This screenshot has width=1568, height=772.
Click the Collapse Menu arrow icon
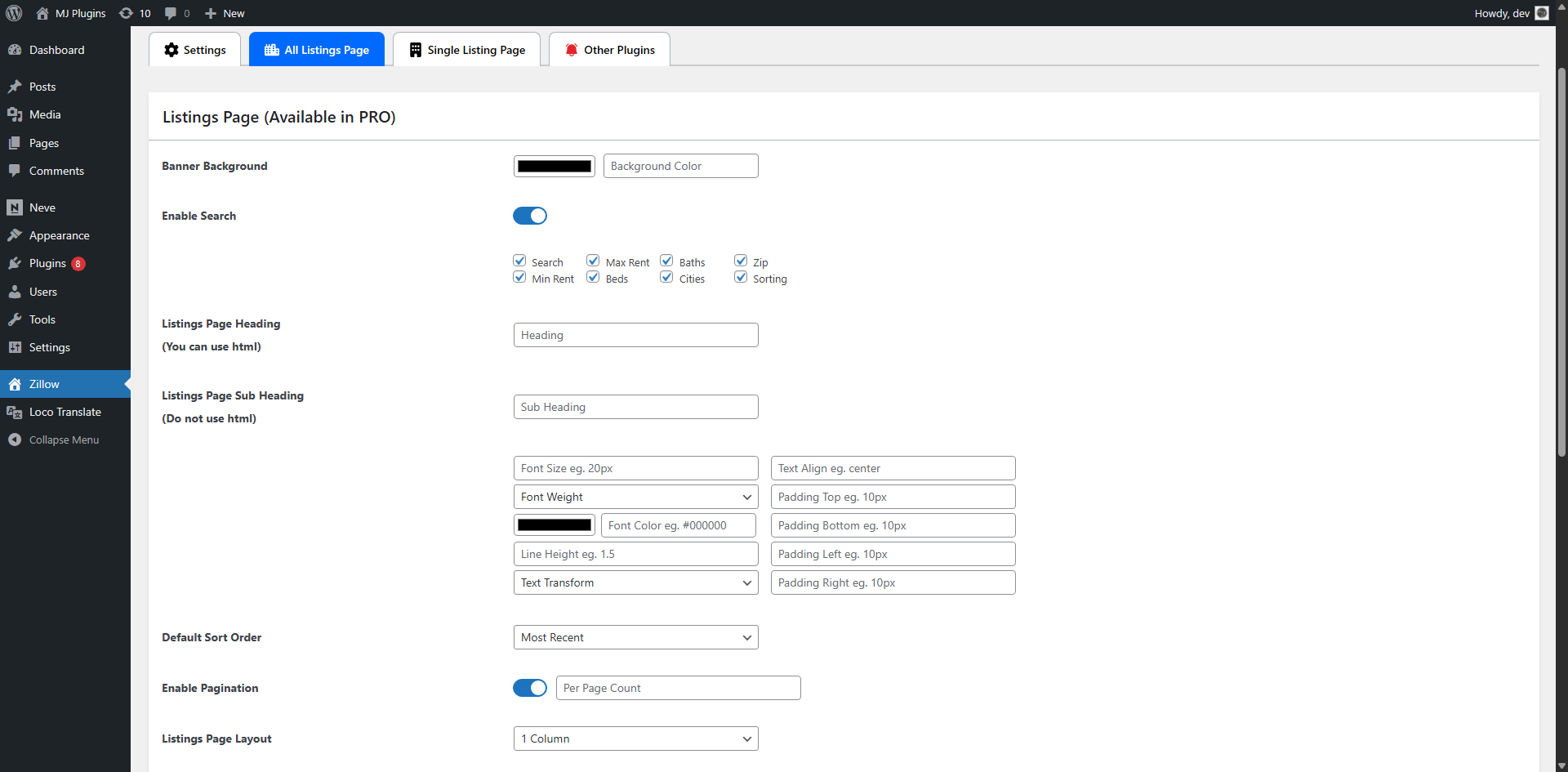[15, 440]
